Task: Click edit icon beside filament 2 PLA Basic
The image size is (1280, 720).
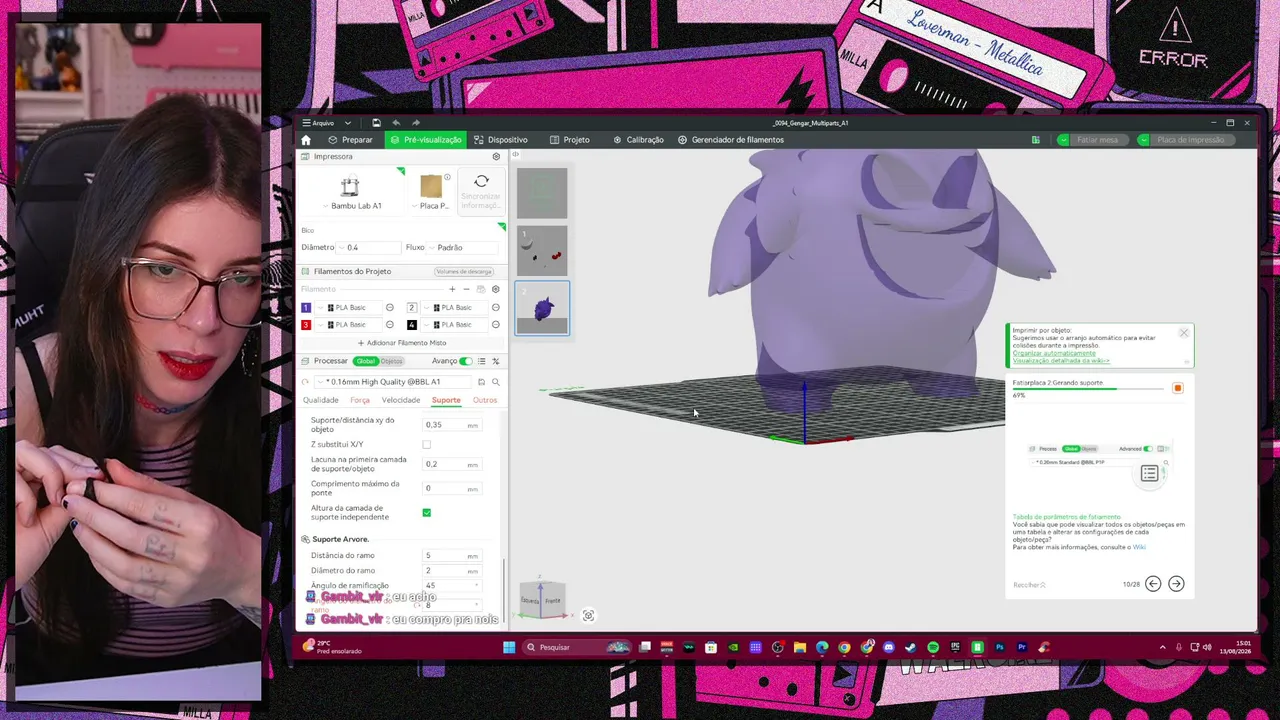Action: click(x=495, y=308)
